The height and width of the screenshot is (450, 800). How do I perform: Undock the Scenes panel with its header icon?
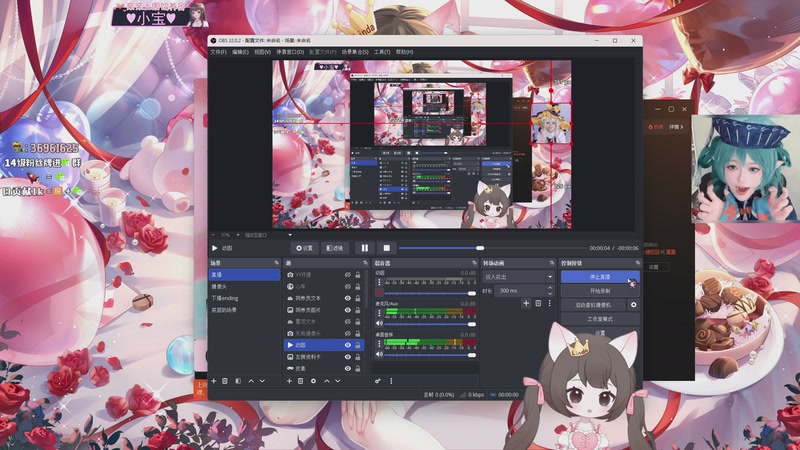(x=277, y=263)
